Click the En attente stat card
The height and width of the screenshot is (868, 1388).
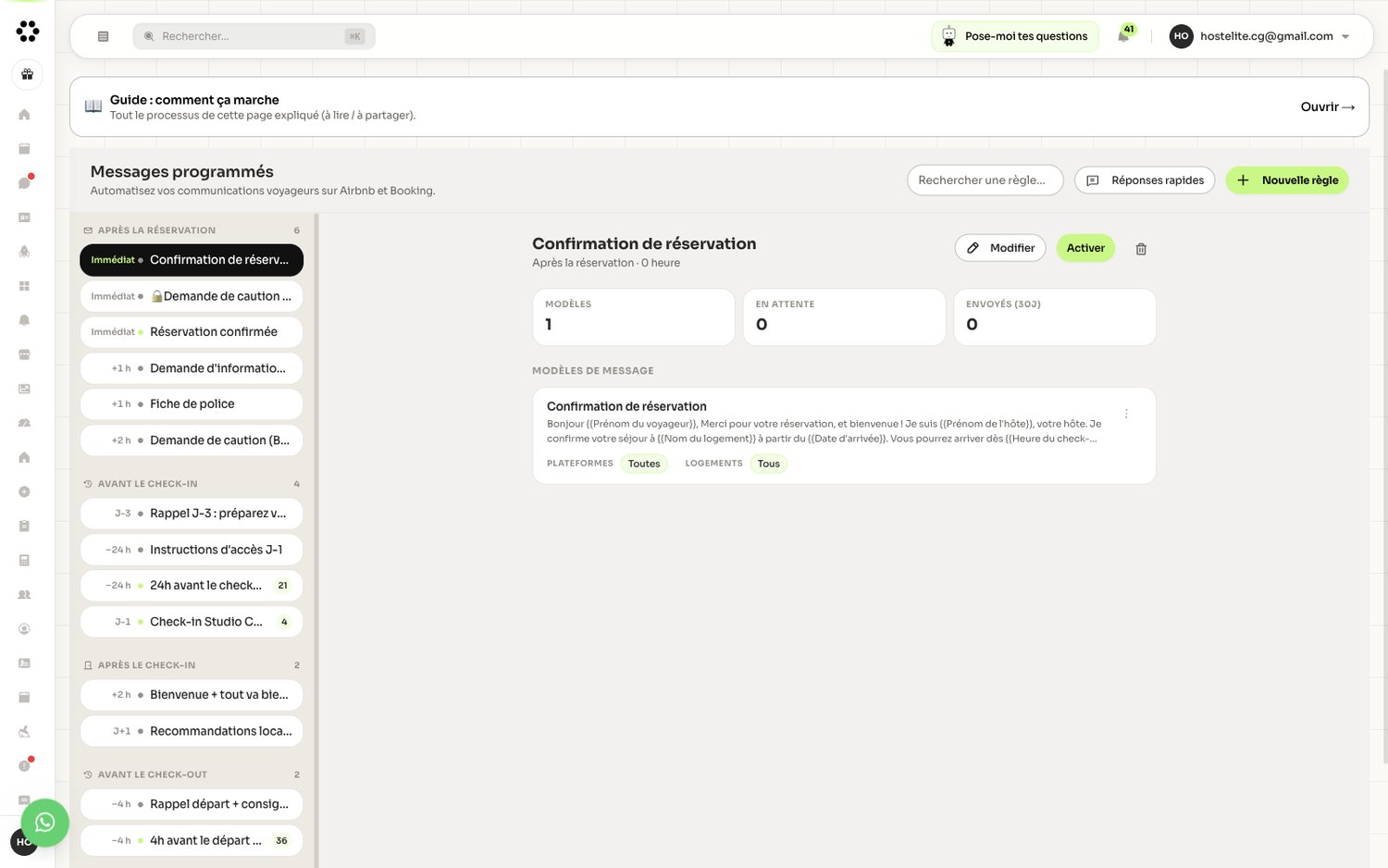coord(844,317)
